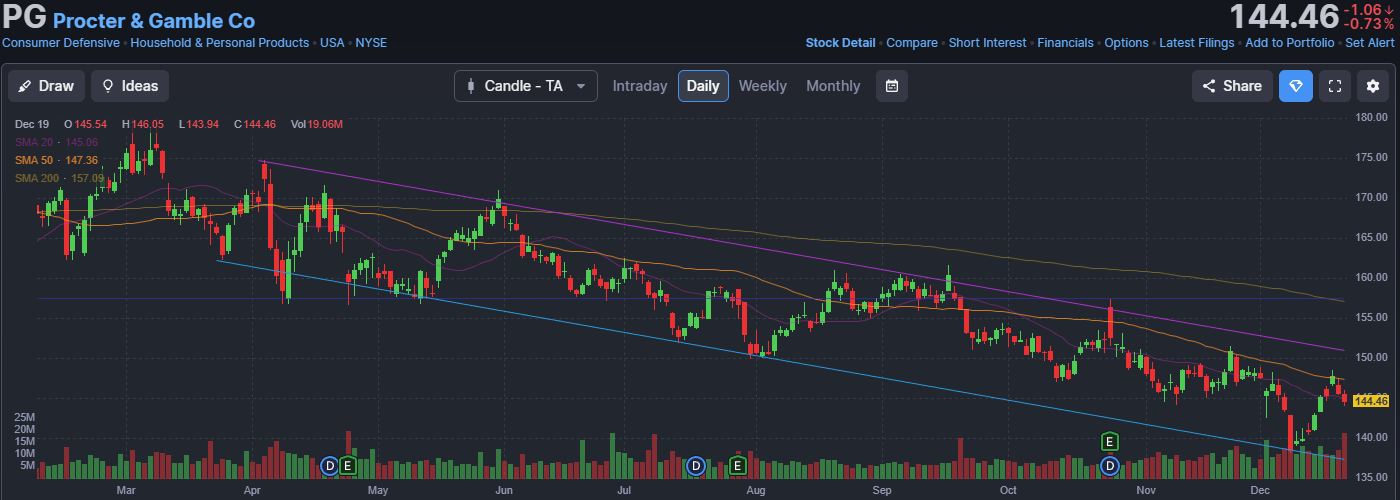Viewport: 1400px width, 500px height.
Task: Open Short Interest page
Action: 987,43
